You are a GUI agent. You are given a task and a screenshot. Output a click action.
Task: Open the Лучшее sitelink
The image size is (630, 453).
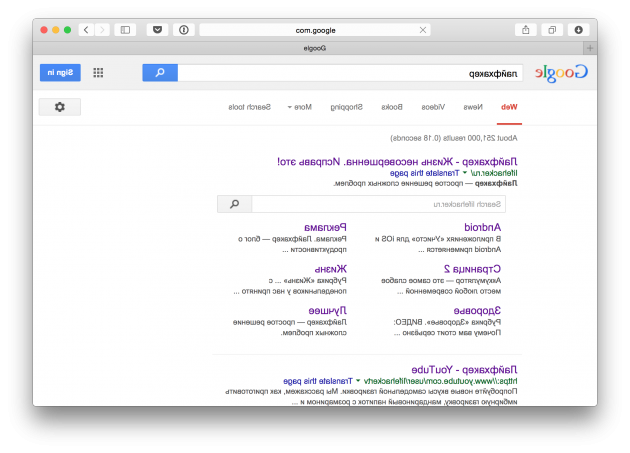[327, 311]
